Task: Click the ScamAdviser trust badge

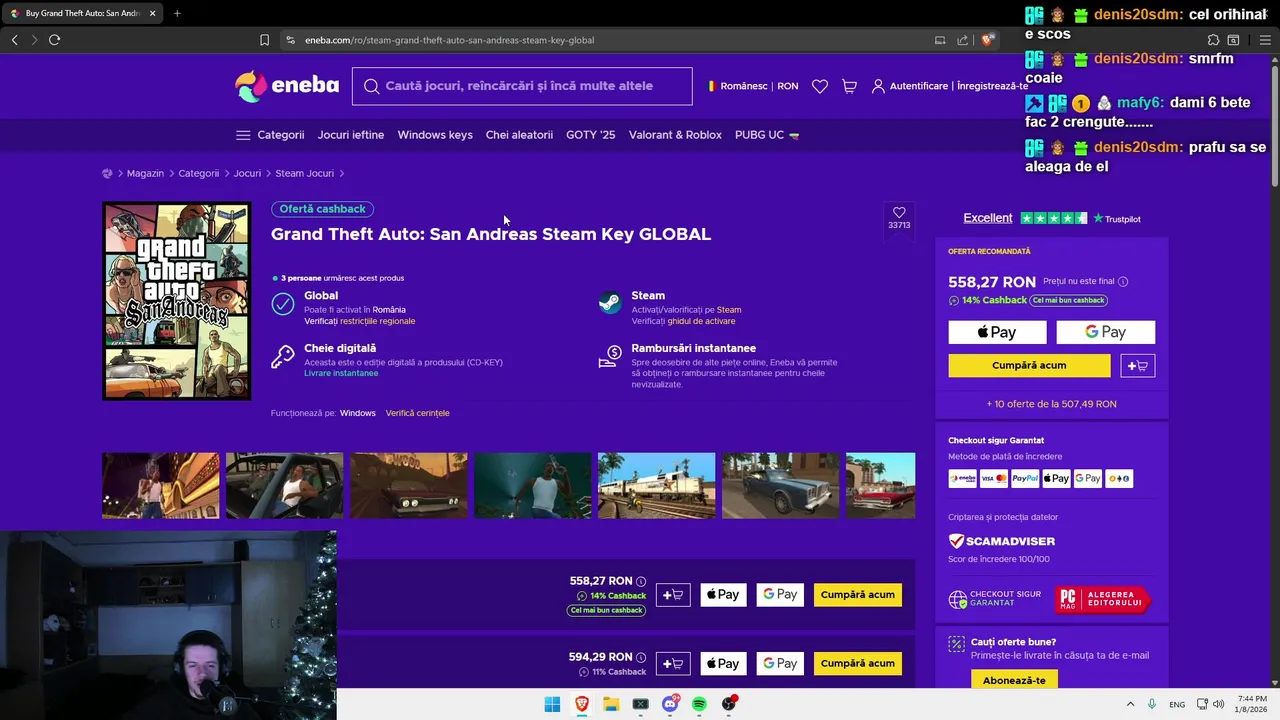Action: coord(1002,541)
